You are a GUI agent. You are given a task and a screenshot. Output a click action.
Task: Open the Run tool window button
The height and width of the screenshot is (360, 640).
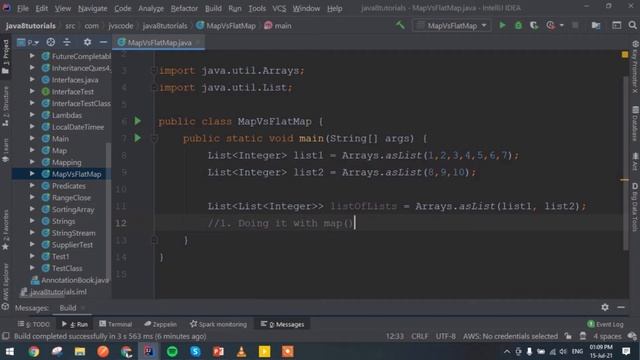pos(75,324)
